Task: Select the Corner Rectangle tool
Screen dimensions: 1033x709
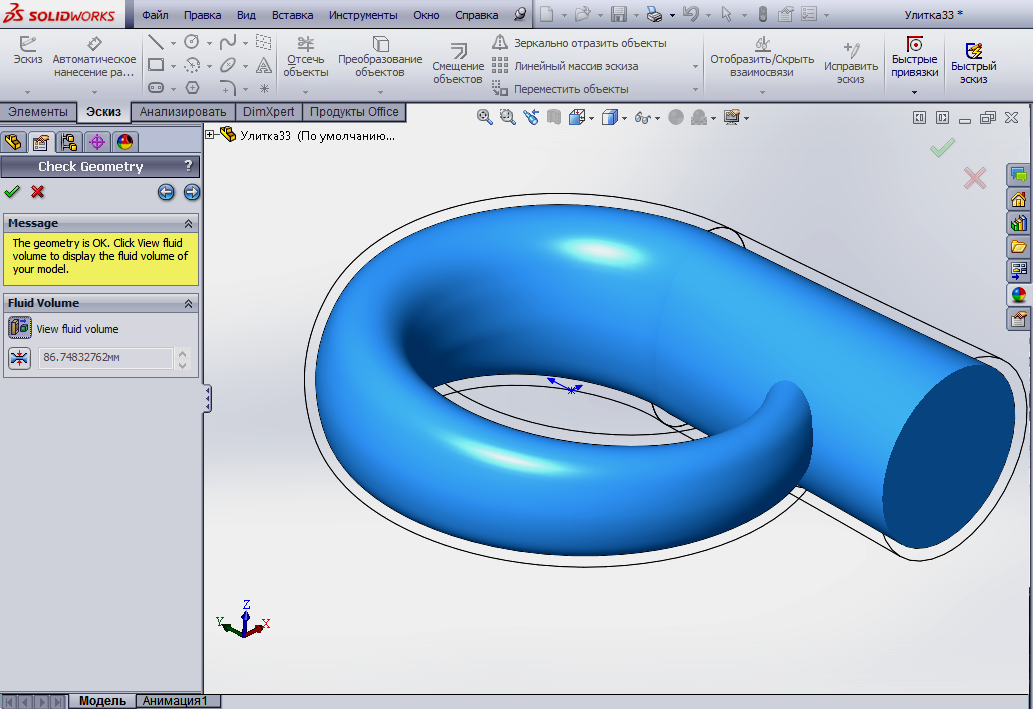Action: point(156,65)
